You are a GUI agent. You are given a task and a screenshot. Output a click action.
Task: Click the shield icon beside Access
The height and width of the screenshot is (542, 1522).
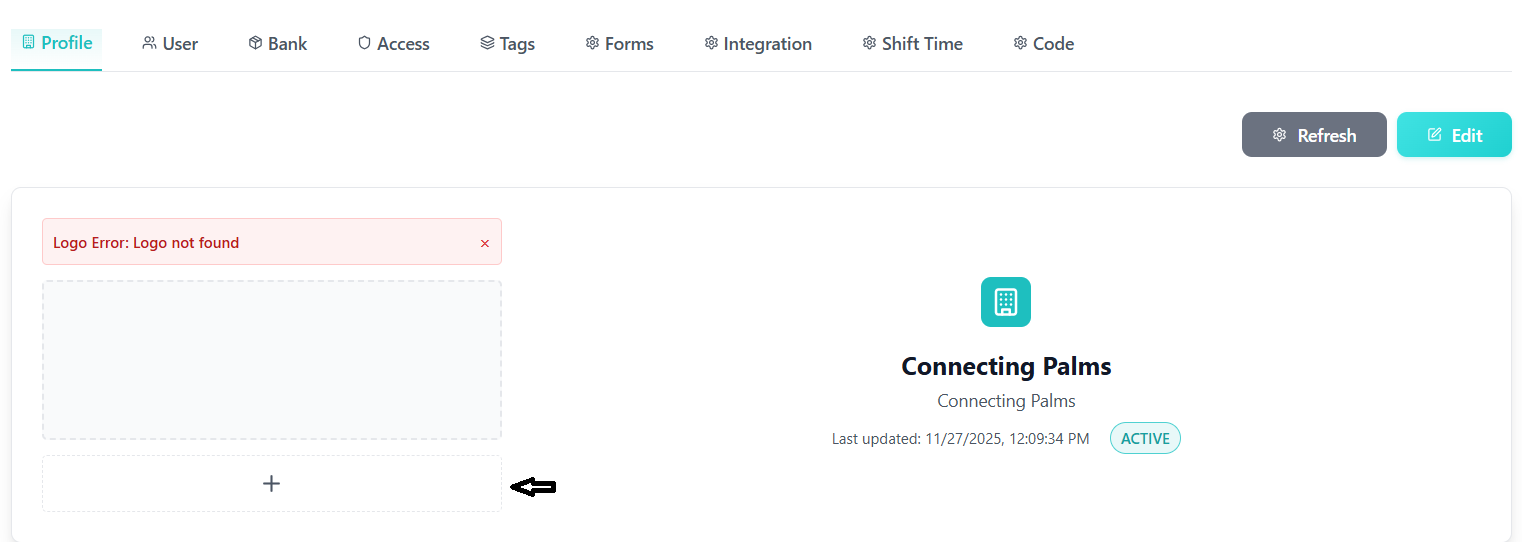pyautogui.click(x=364, y=43)
